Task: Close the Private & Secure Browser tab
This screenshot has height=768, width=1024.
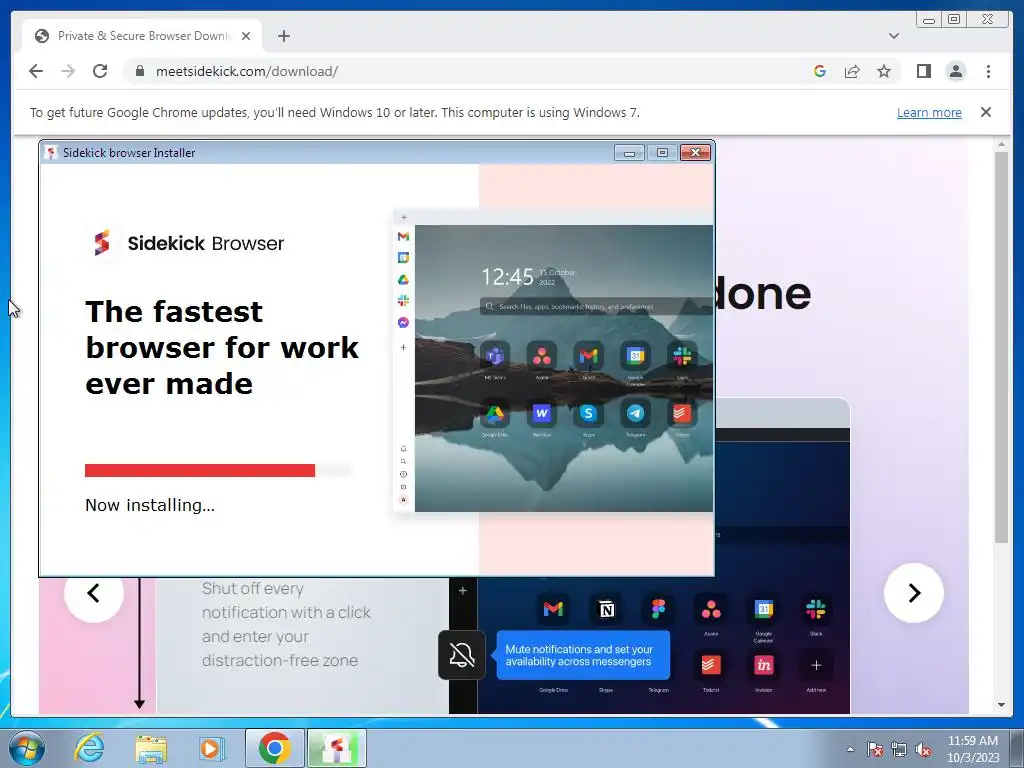Action: (246, 36)
